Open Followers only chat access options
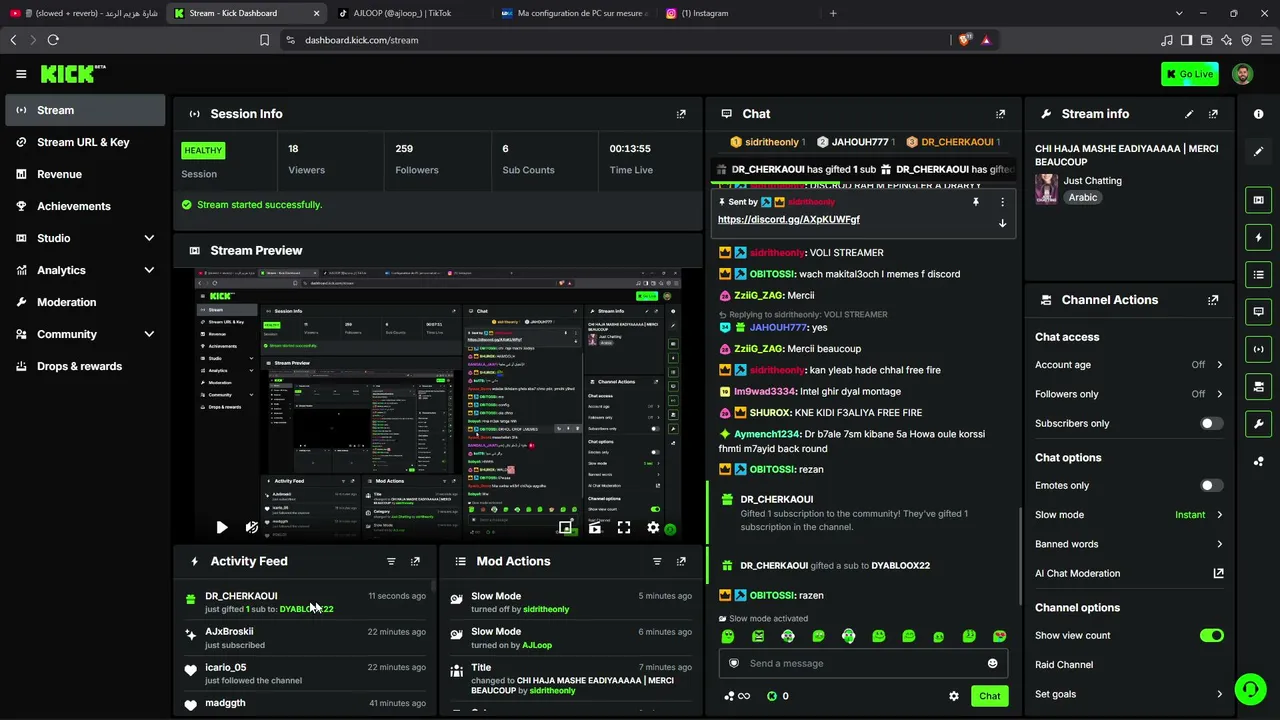The height and width of the screenshot is (720, 1280). [x=1129, y=394]
